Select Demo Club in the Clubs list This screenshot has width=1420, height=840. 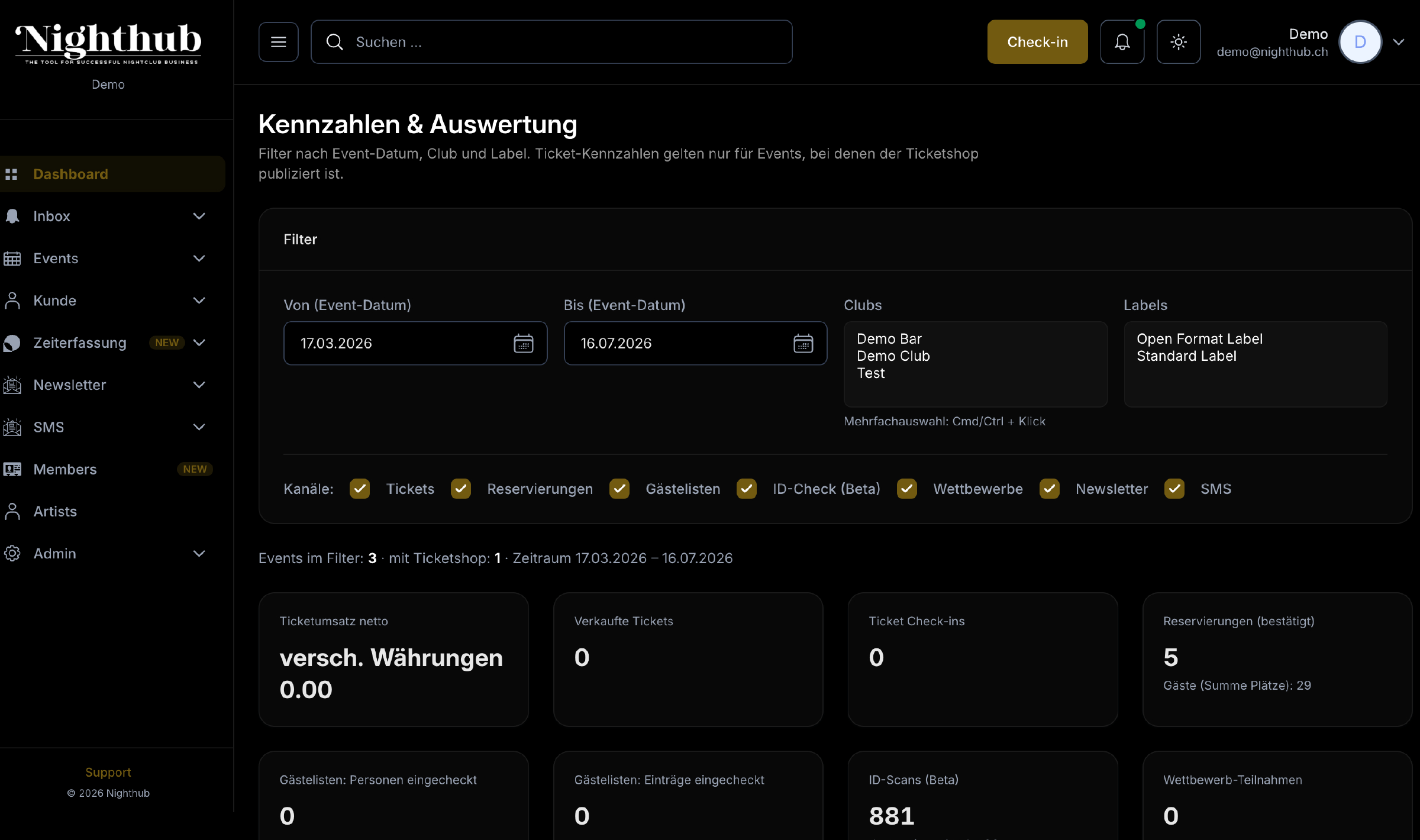point(893,356)
